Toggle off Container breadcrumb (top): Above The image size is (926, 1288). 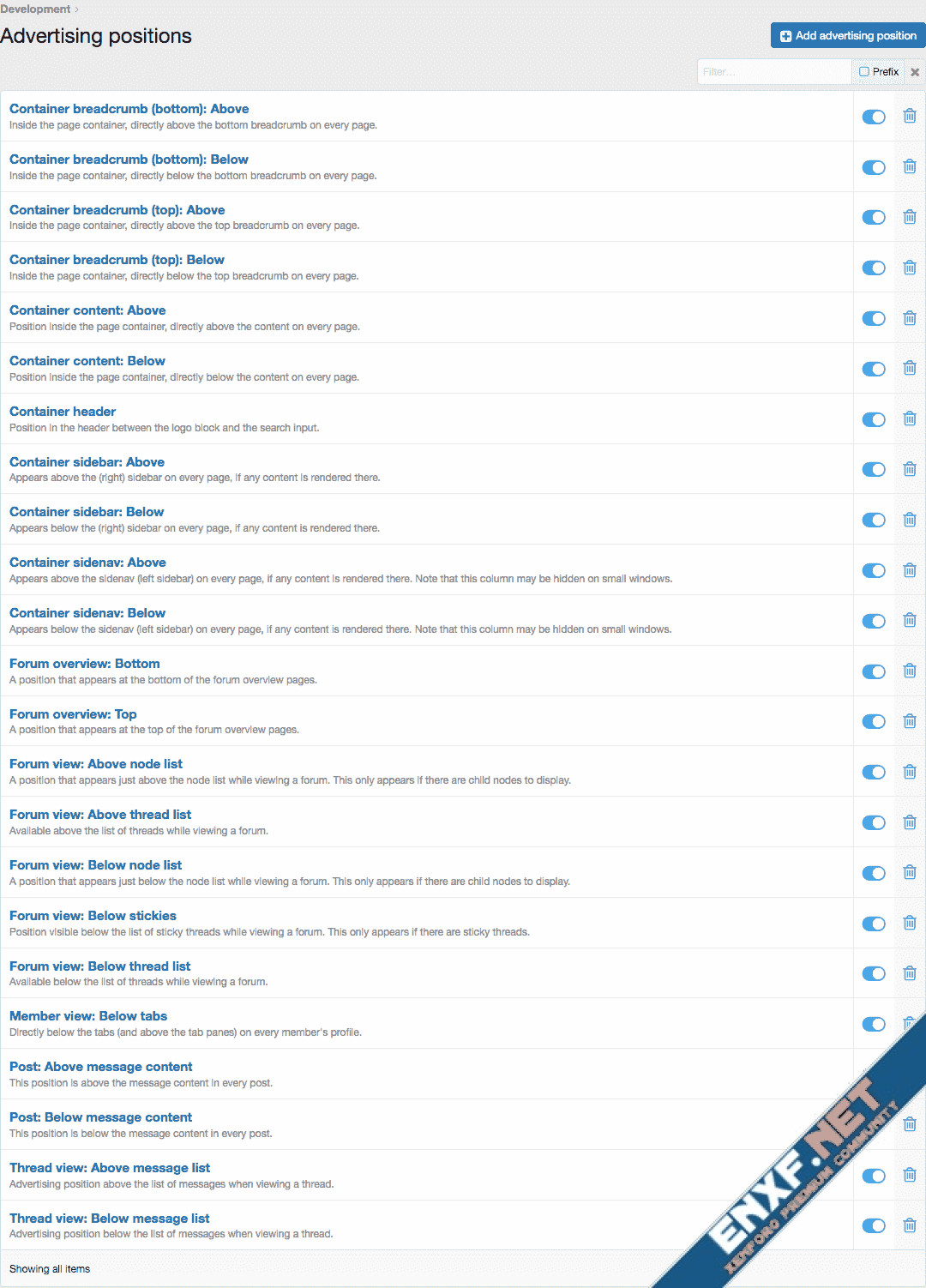pyautogui.click(x=874, y=217)
